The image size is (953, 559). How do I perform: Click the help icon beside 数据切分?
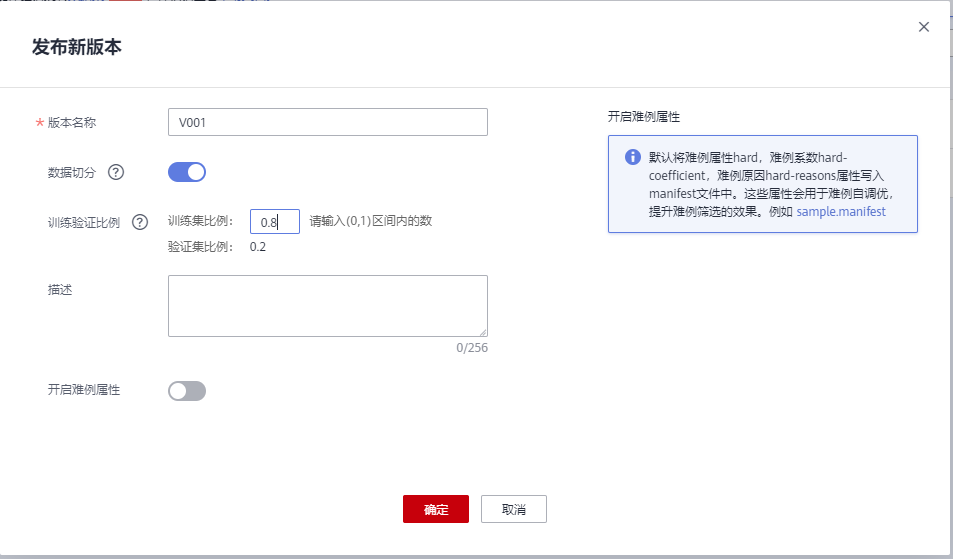click(x=116, y=172)
